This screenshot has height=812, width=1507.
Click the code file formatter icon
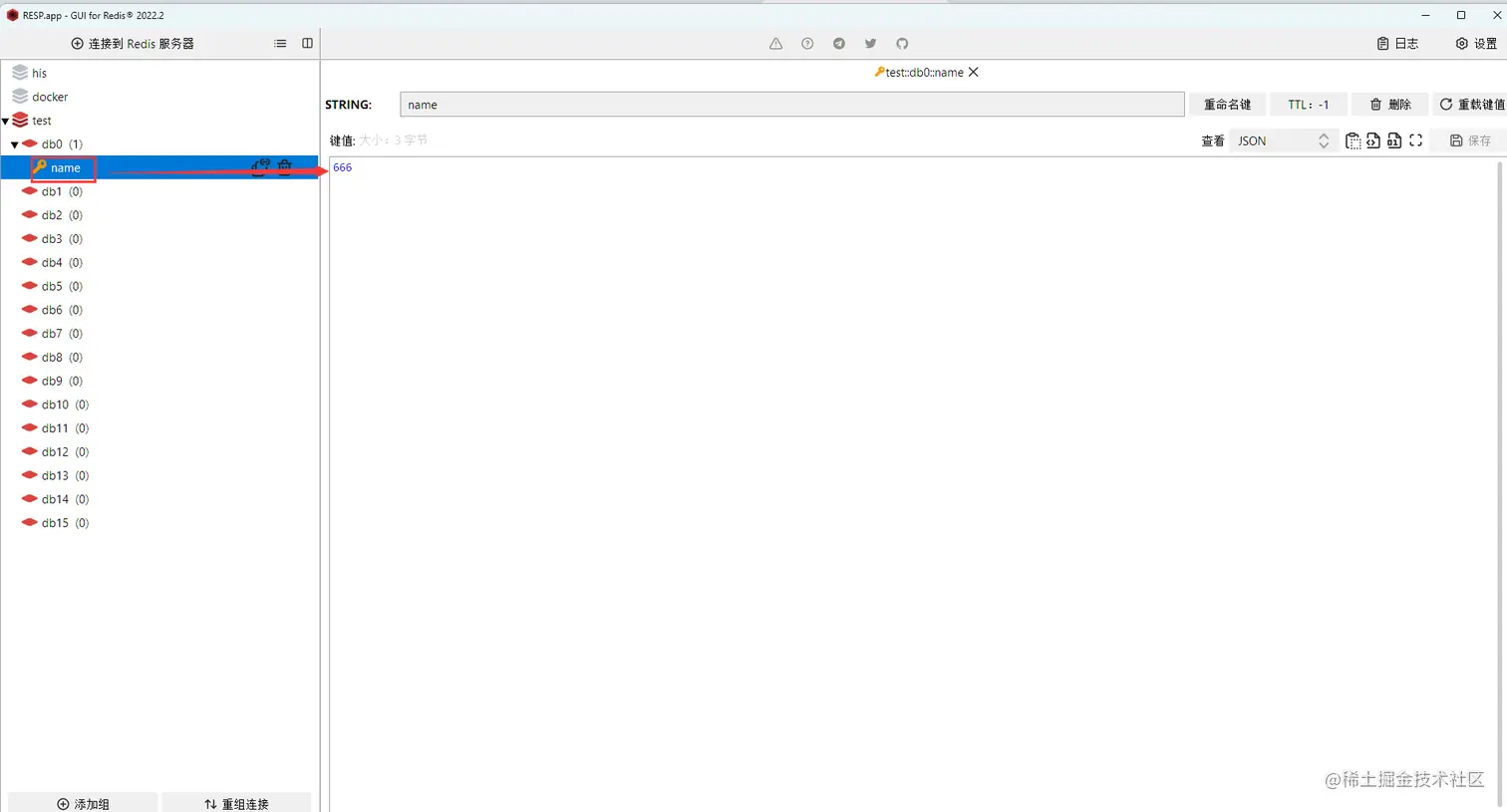pos(1373,141)
